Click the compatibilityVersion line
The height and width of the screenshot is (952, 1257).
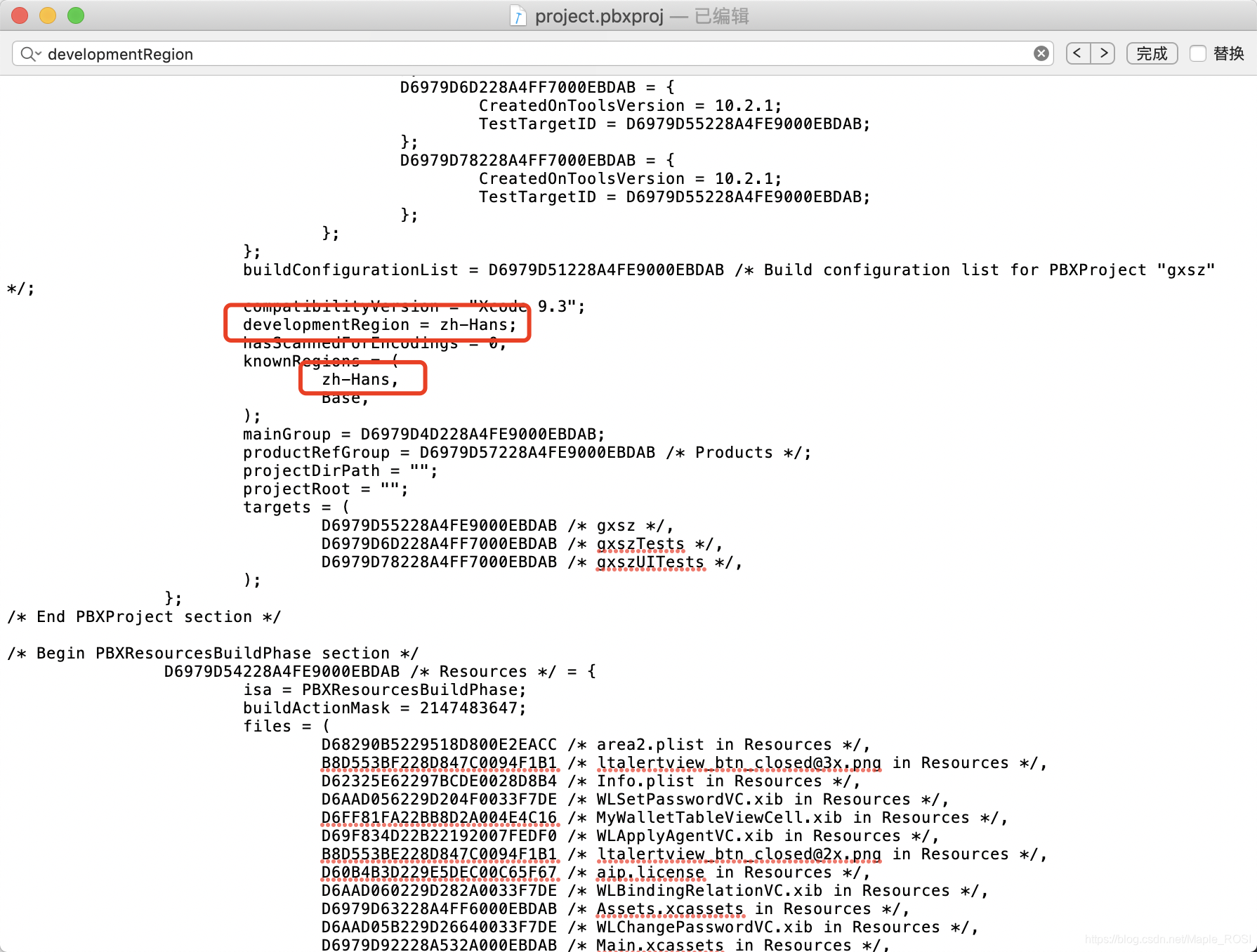(x=414, y=306)
